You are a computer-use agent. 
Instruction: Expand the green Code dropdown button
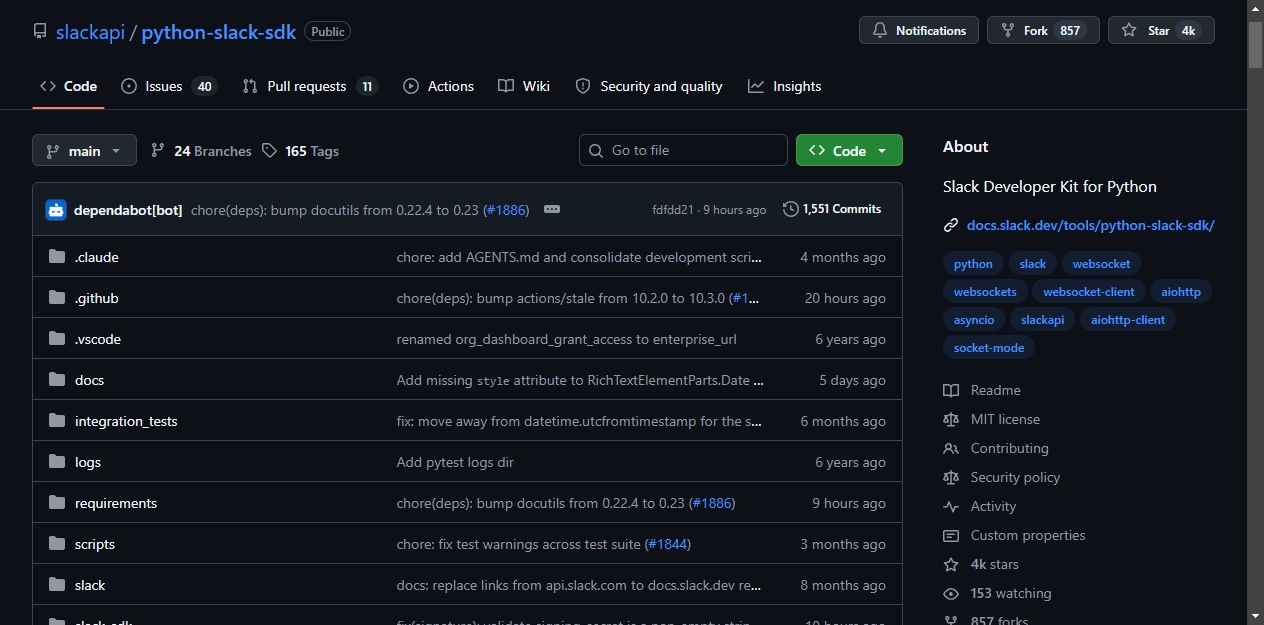(x=849, y=150)
